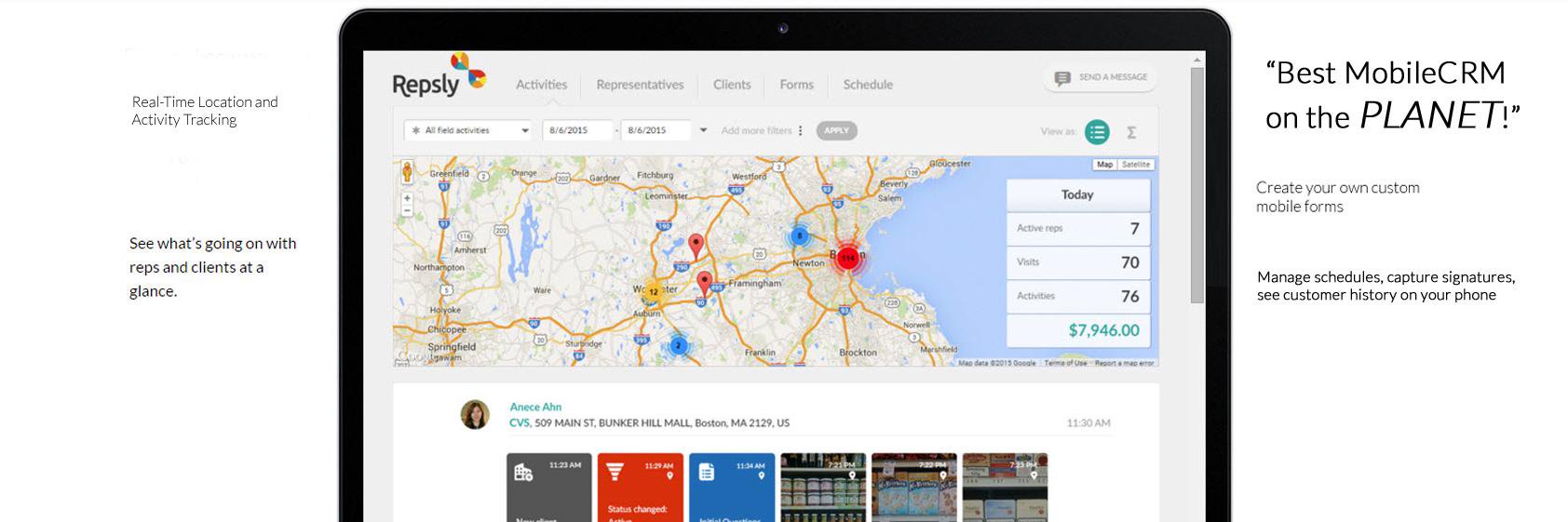Open the blue form card at 11:34 AM
Screen dimensions: 1568x522
[x=732, y=488]
